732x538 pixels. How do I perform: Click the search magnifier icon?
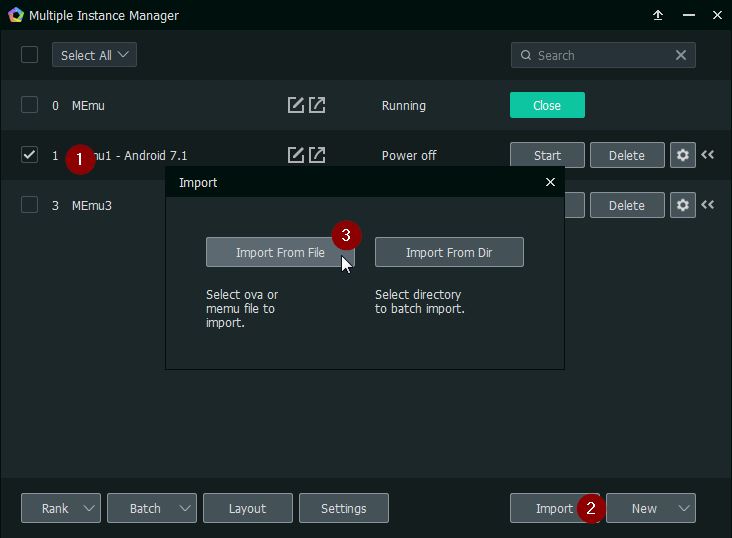coord(526,55)
